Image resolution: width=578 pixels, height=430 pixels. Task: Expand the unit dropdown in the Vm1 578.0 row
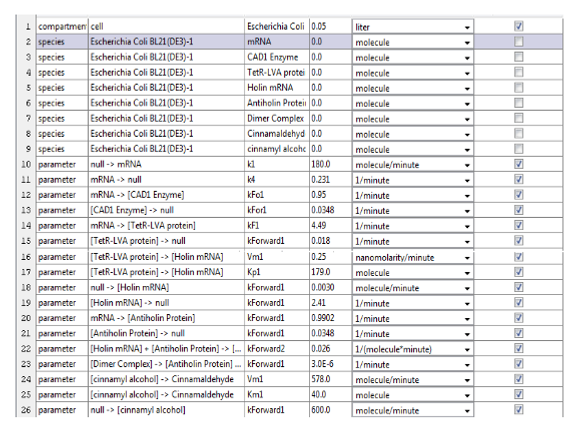(412, 379)
